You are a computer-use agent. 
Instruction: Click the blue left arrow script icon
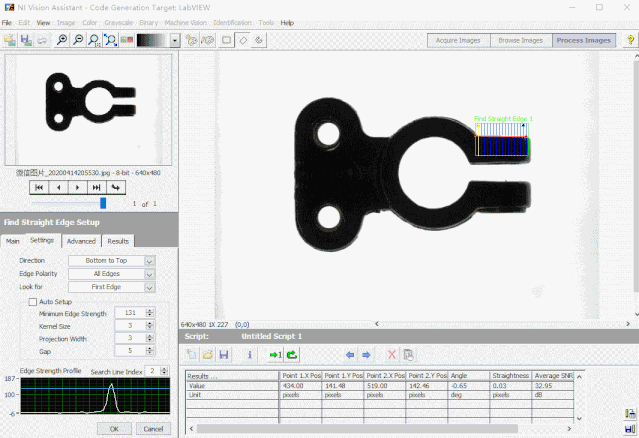pyautogui.click(x=350, y=354)
